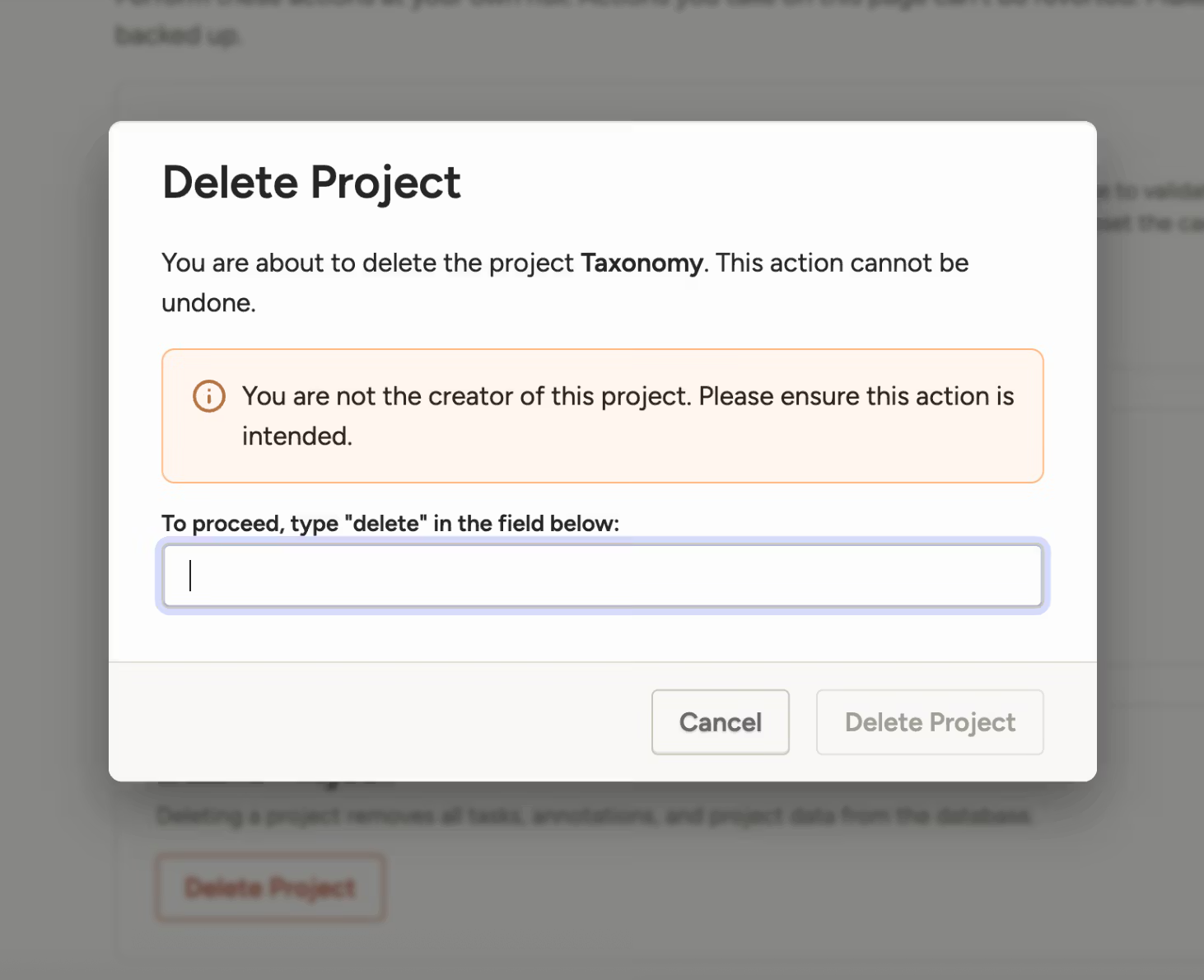This screenshot has width=1204, height=980.
Task: Click the database removal note behind the modal
Action: click(593, 815)
